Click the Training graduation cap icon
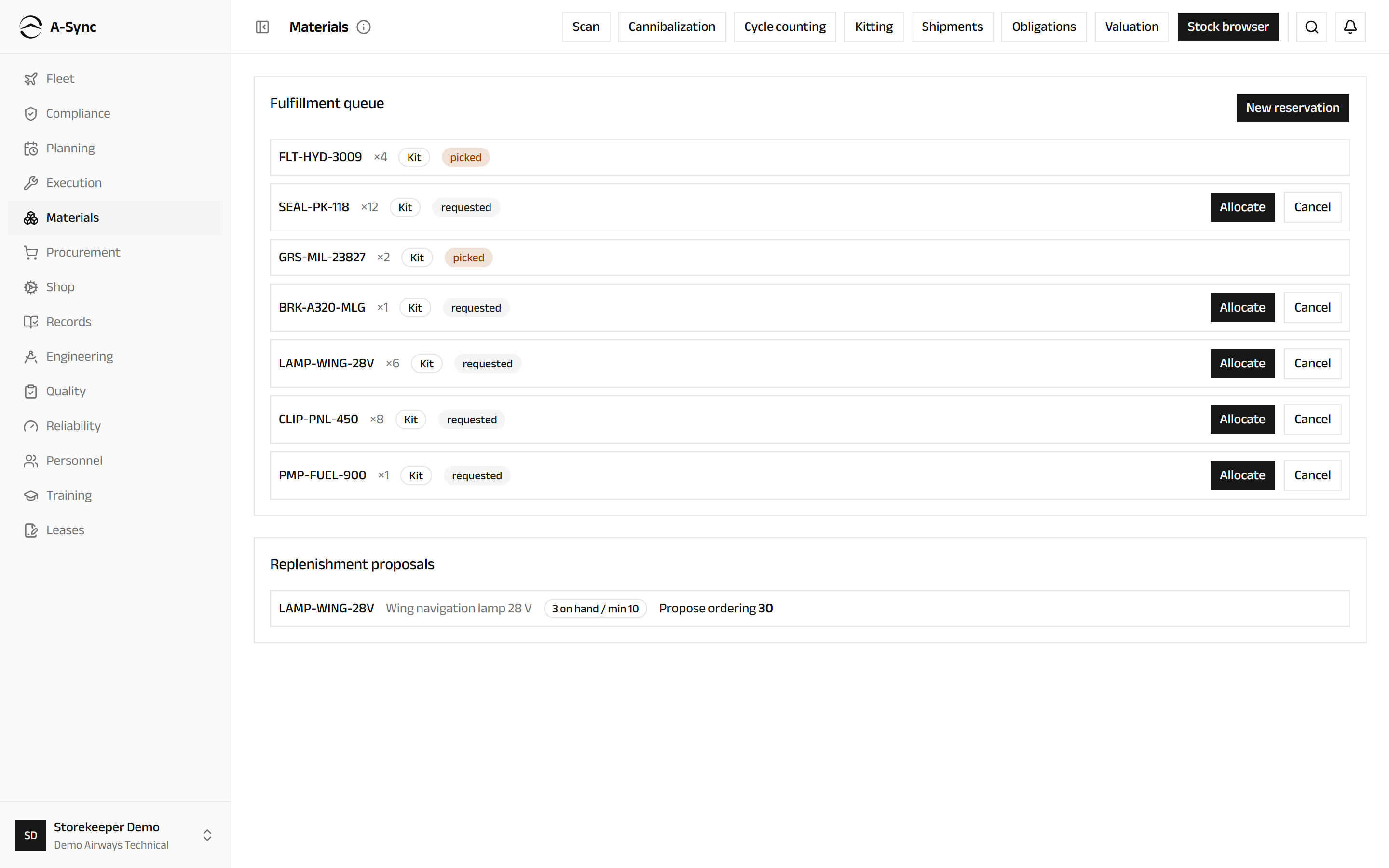Viewport: 1389px width, 868px height. point(31,495)
